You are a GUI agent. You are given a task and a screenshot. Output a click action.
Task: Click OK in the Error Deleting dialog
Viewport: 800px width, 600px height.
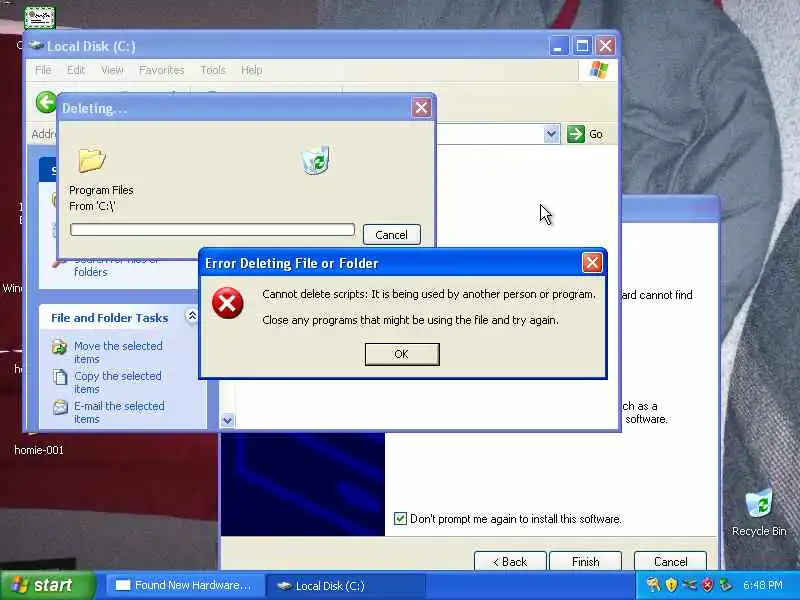click(402, 354)
